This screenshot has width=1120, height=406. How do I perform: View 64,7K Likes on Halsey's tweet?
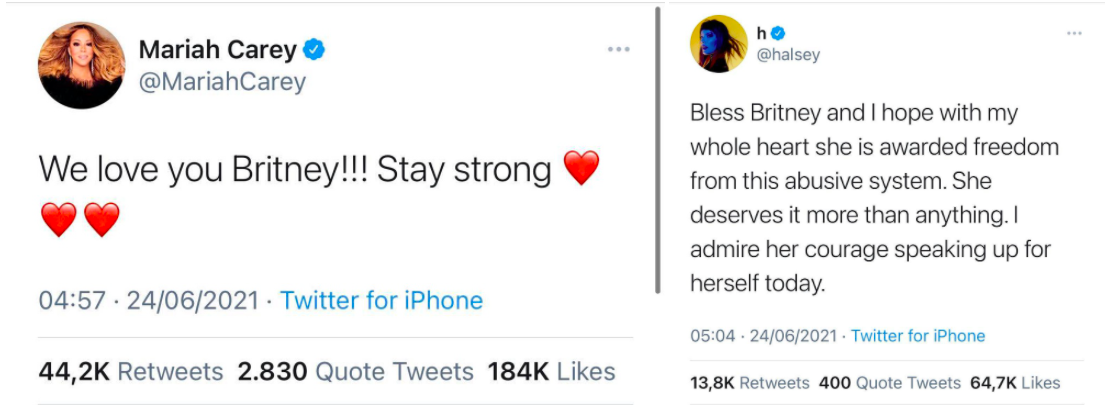(x=1015, y=383)
